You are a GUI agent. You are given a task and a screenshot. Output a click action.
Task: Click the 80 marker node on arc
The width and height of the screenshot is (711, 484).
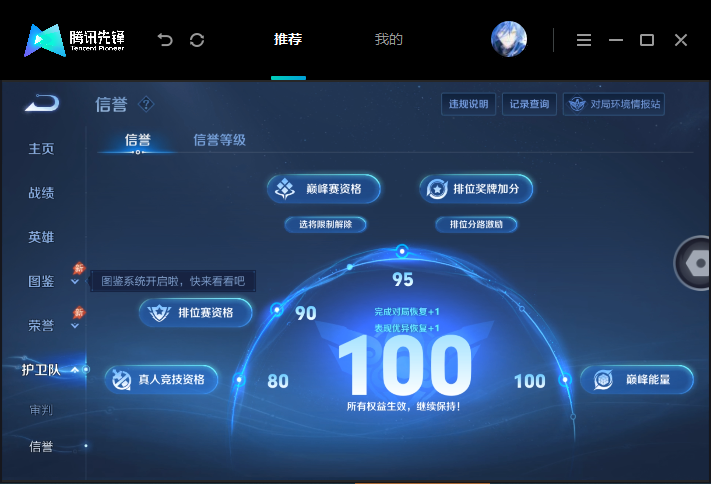click(x=239, y=379)
